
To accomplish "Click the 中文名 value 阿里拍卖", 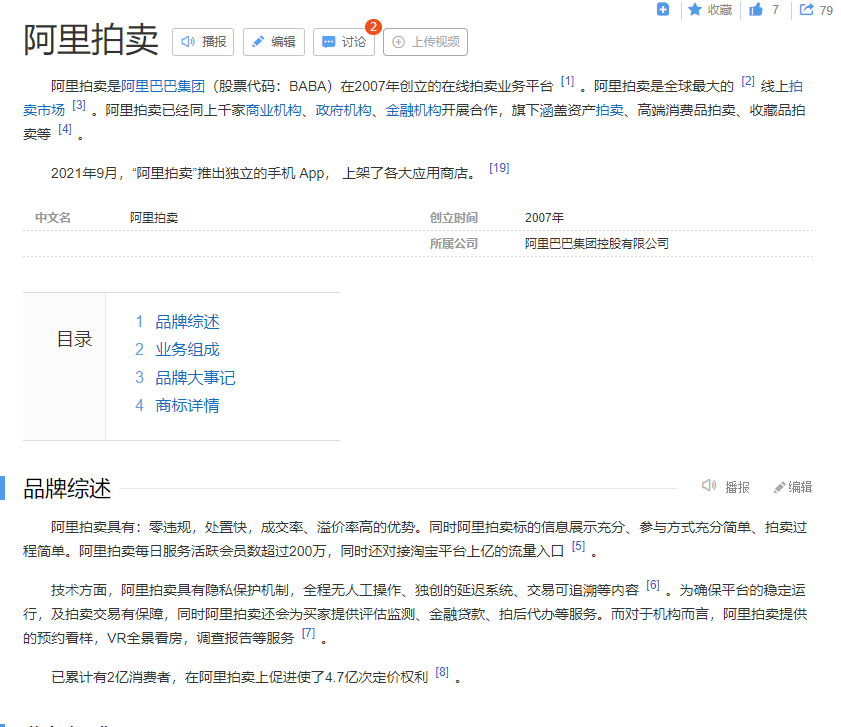I will click(154, 218).
